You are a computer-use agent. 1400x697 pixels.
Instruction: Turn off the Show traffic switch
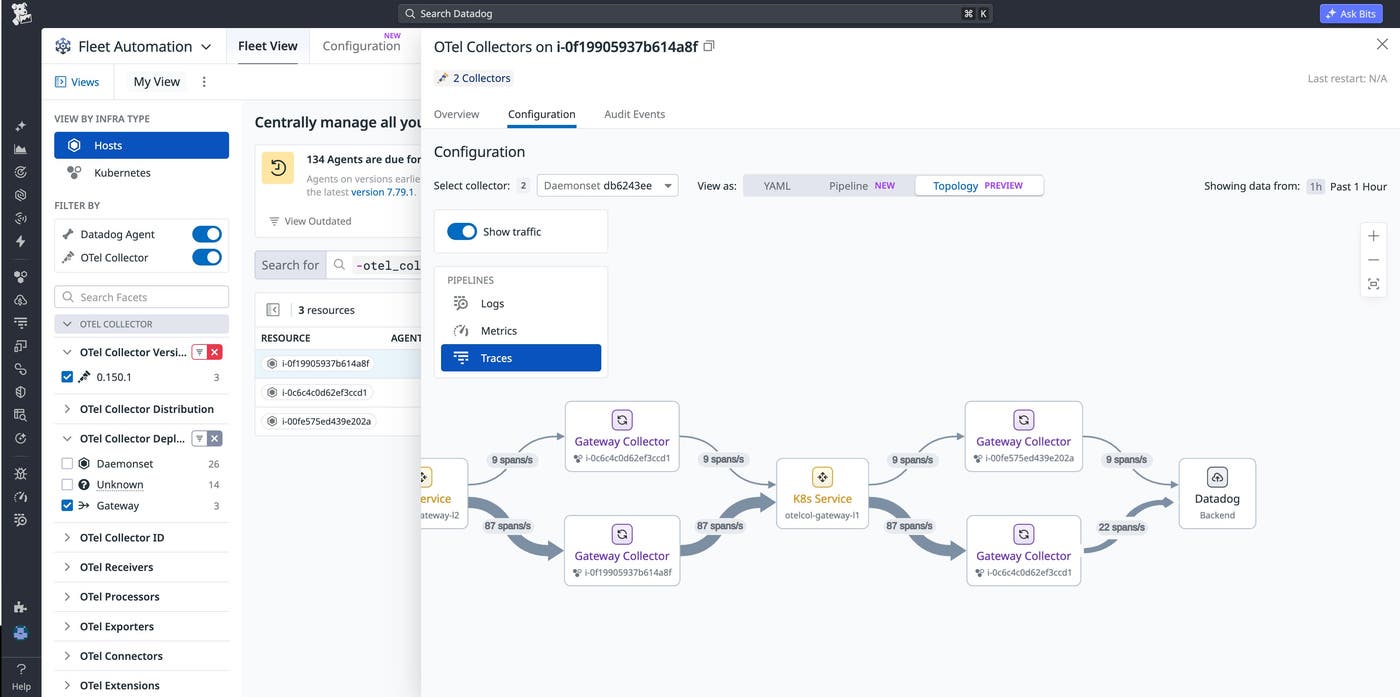tap(462, 231)
